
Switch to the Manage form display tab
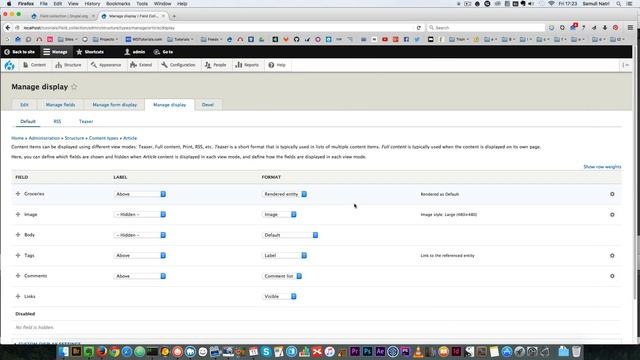click(115, 105)
